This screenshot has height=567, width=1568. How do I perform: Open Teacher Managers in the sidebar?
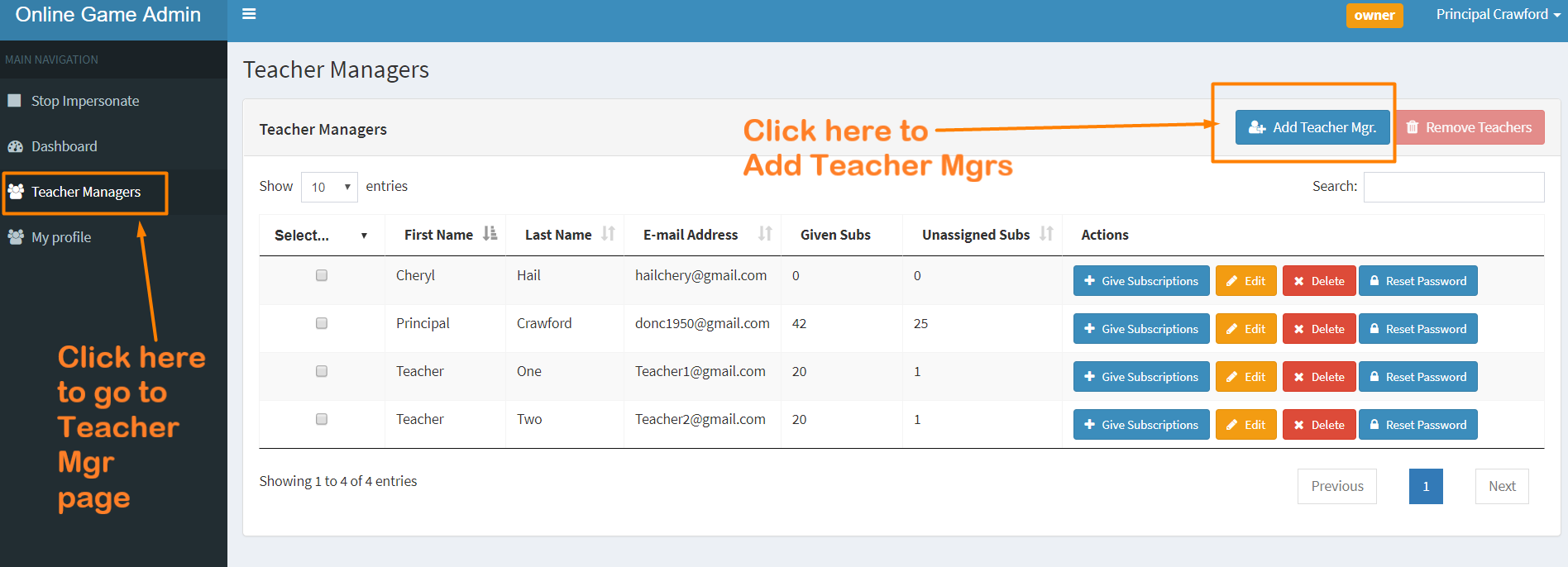coord(85,192)
